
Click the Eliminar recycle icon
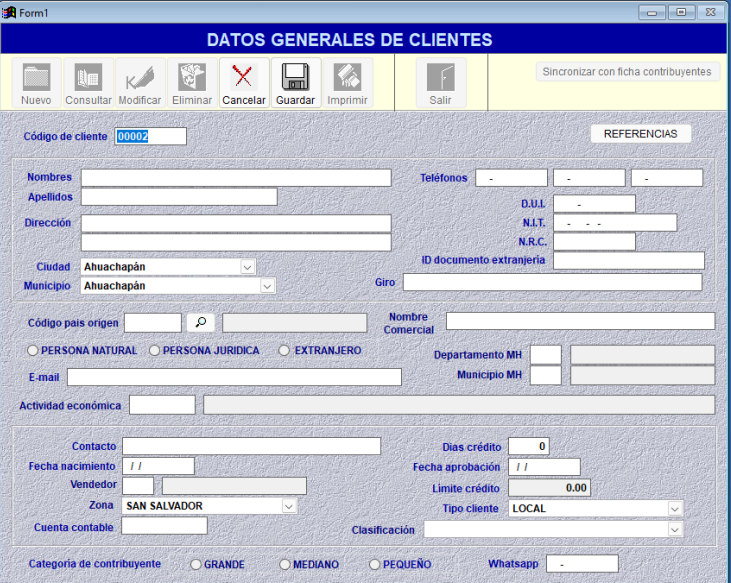click(192, 77)
